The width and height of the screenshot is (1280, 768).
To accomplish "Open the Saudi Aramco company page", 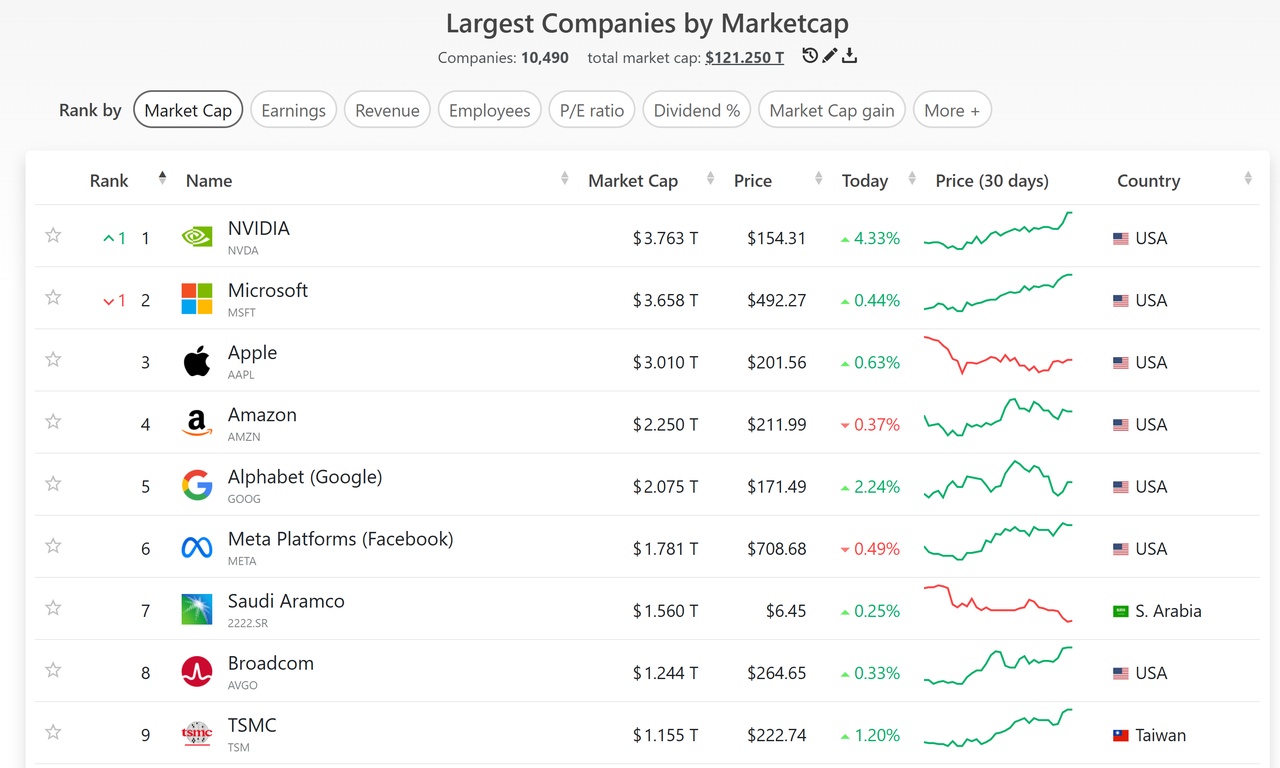I will click(286, 601).
